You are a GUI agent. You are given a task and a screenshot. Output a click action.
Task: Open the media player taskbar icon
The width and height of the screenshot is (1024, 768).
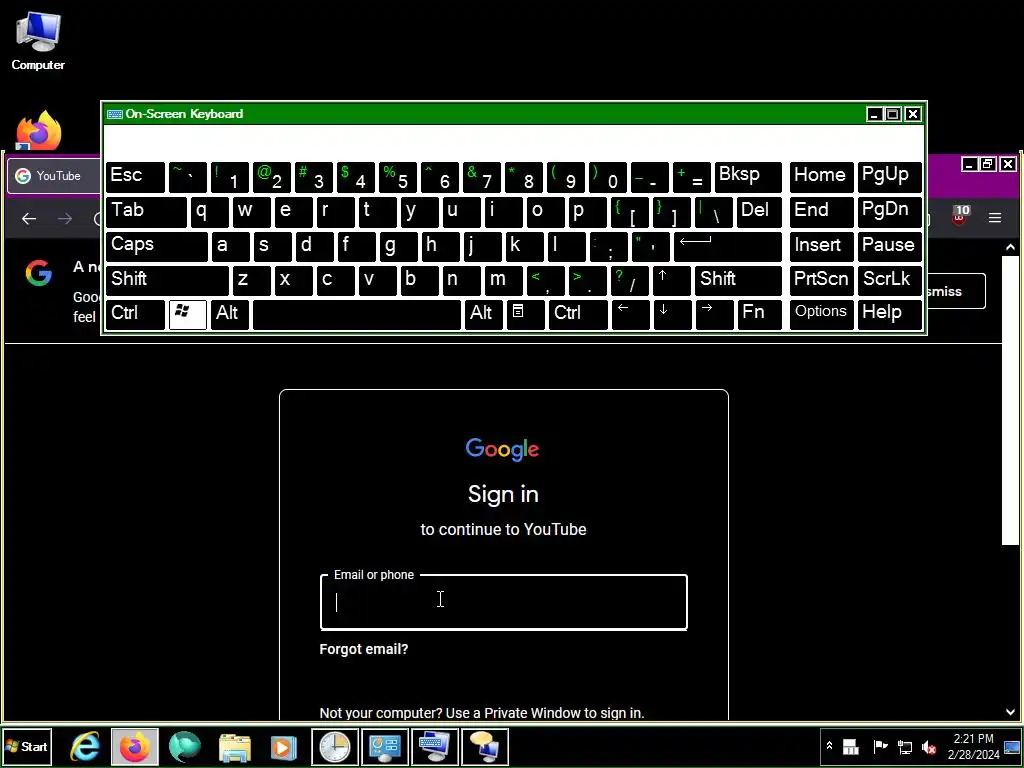coord(283,746)
